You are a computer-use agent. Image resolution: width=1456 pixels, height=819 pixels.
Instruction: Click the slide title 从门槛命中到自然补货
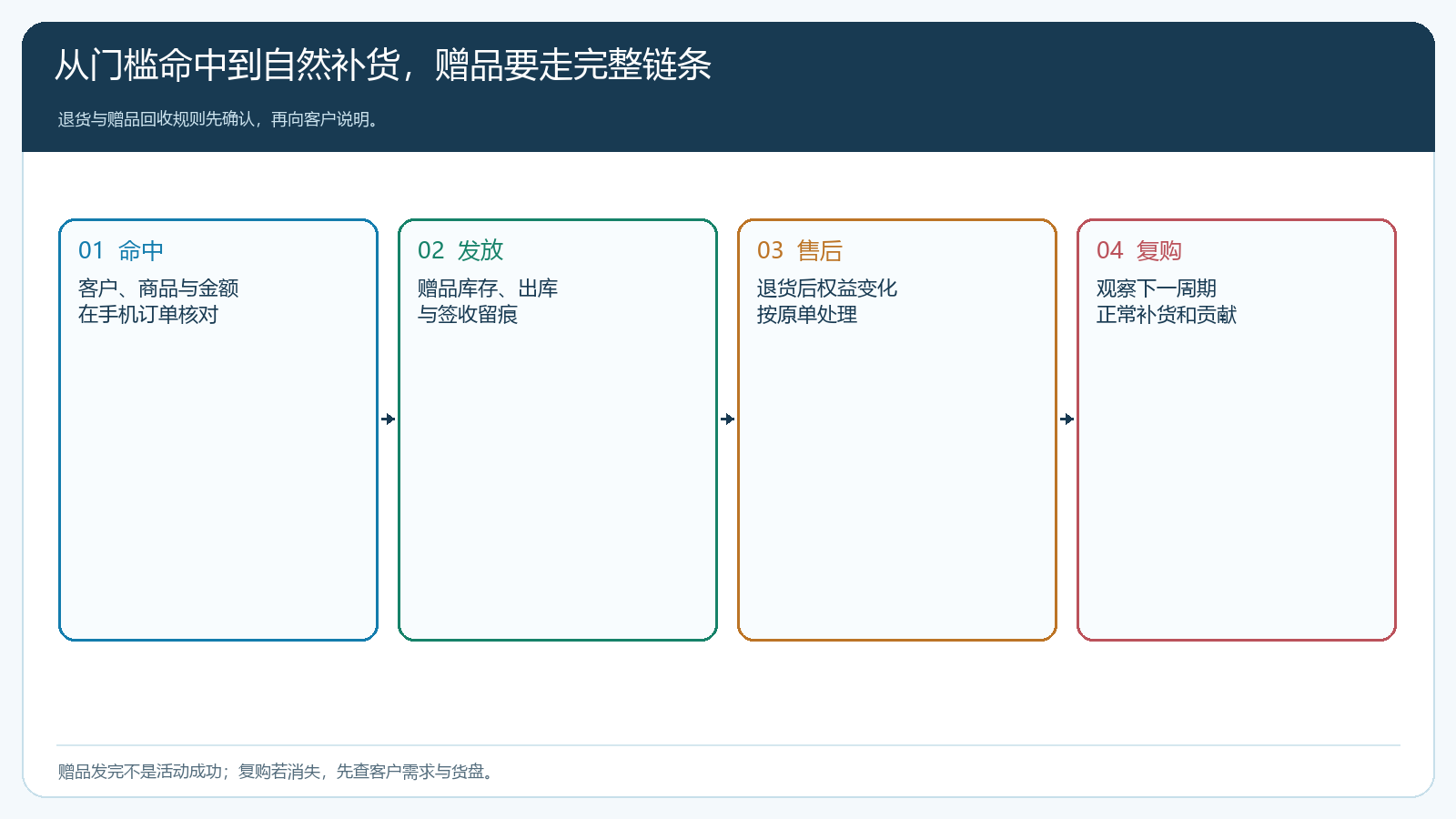(227, 66)
